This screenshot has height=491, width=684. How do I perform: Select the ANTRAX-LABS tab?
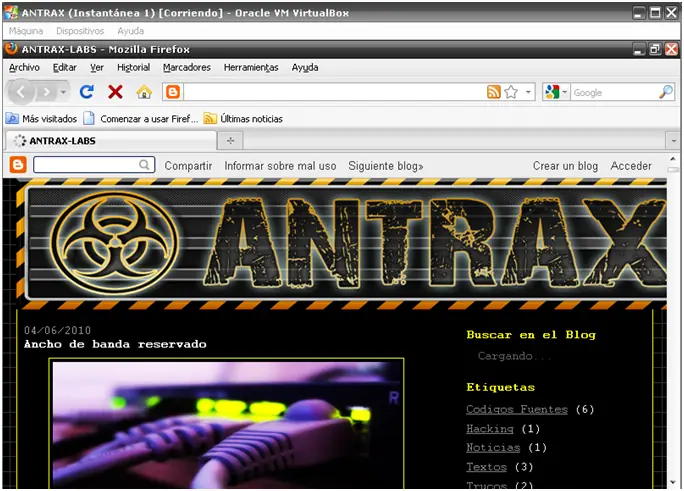[x=111, y=141]
